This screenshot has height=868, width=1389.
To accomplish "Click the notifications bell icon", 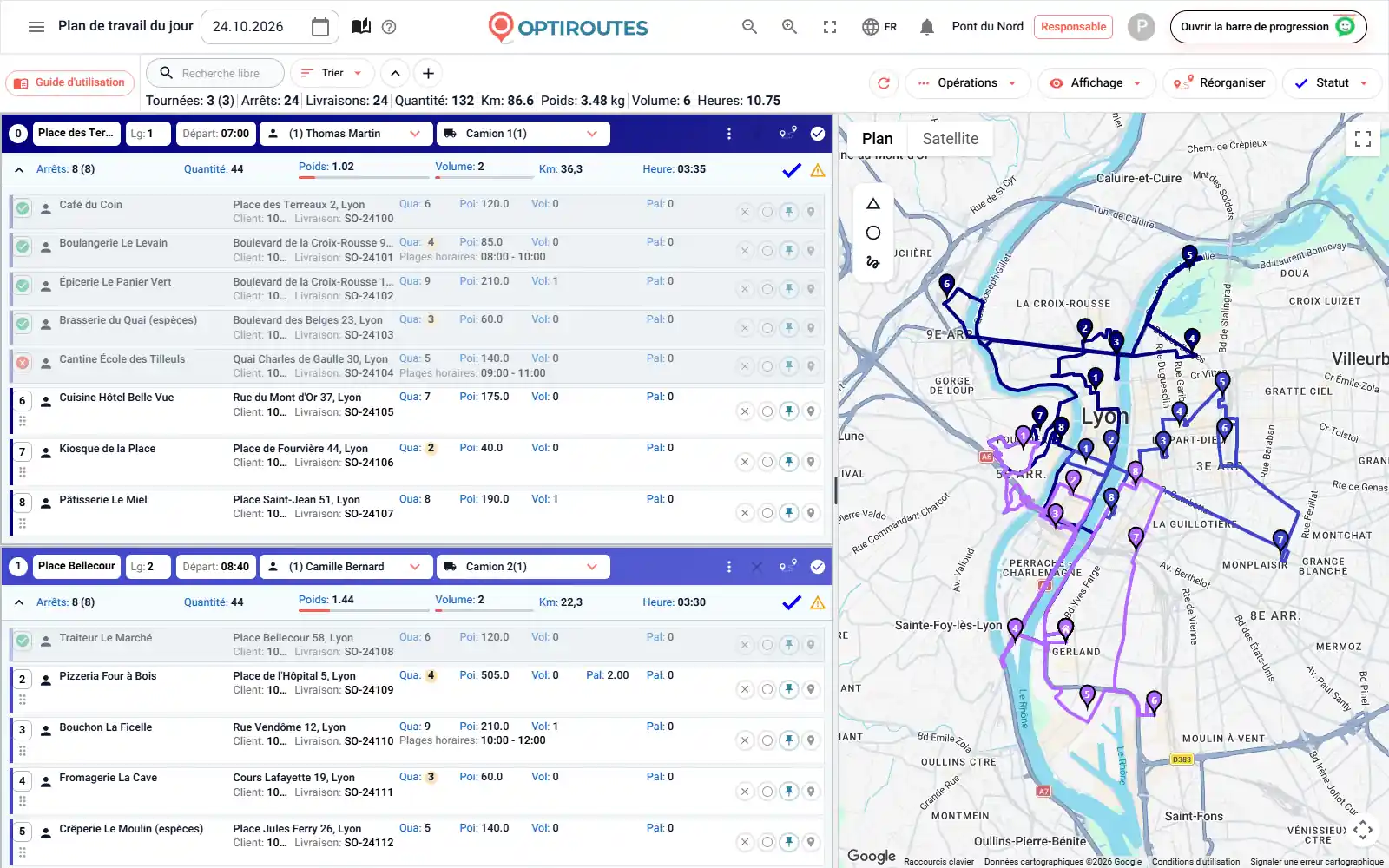I will click(x=926, y=27).
